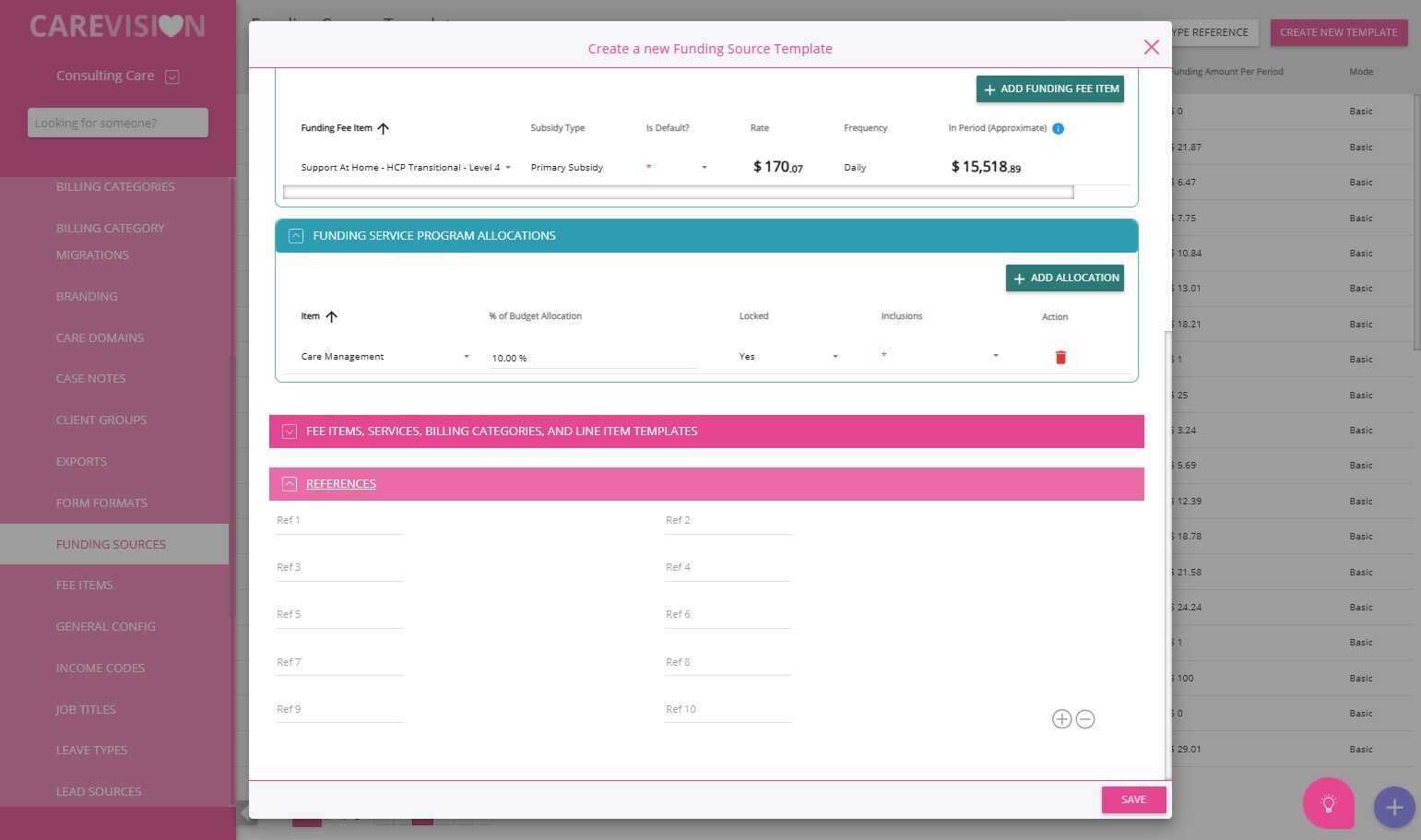Click the In Period info icon
The height and width of the screenshot is (840, 1421).
click(x=1058, y=129)
